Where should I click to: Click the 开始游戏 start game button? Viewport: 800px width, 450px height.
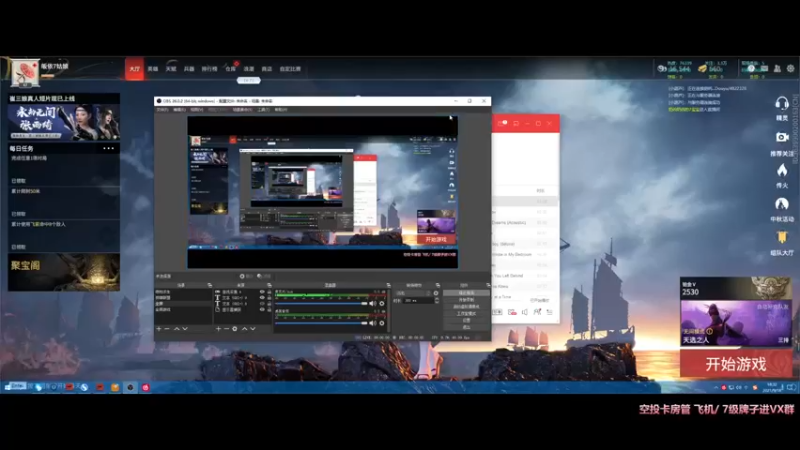pos(736,364)
